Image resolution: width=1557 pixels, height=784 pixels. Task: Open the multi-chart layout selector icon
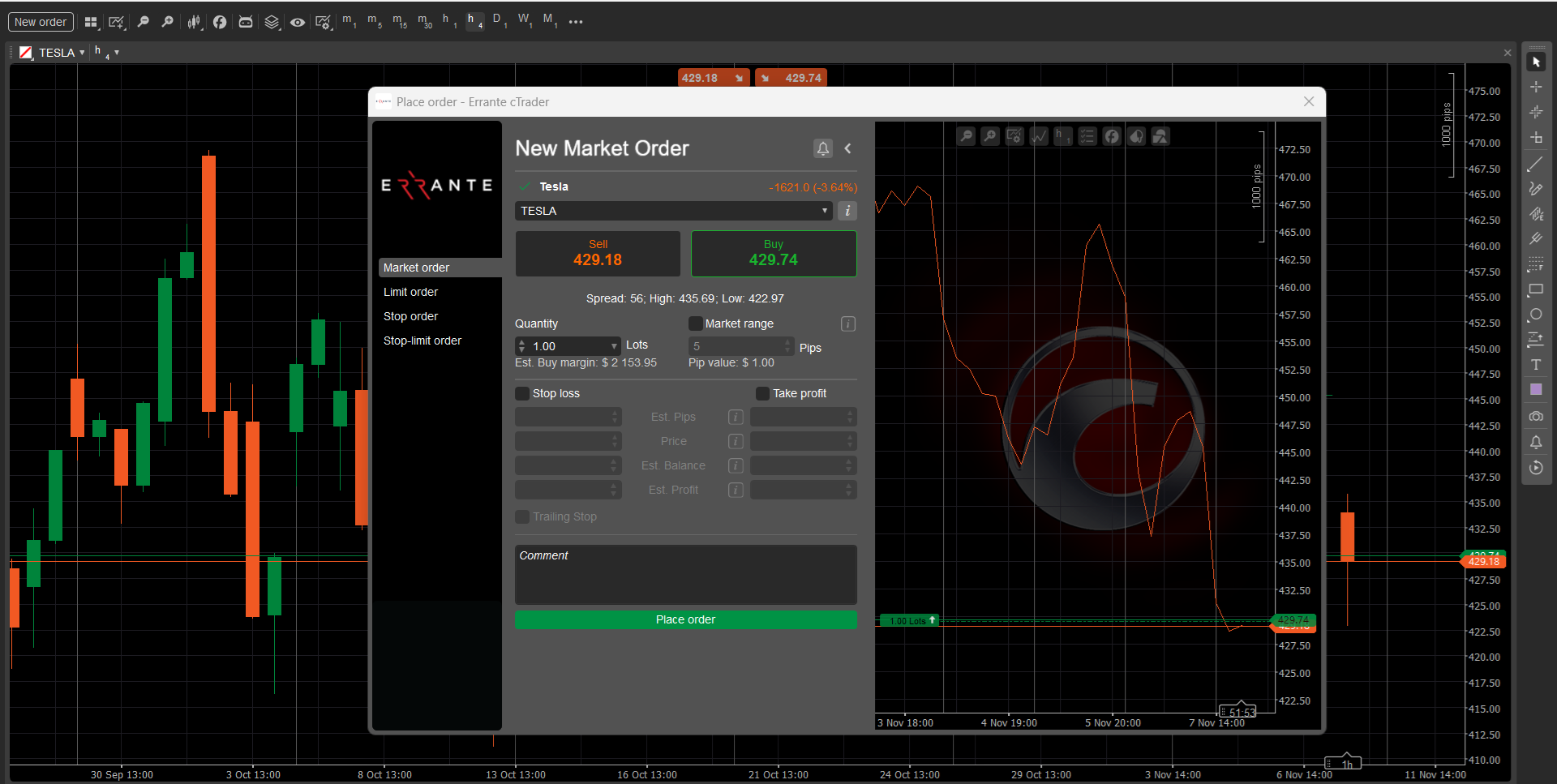tap(91, 22)
